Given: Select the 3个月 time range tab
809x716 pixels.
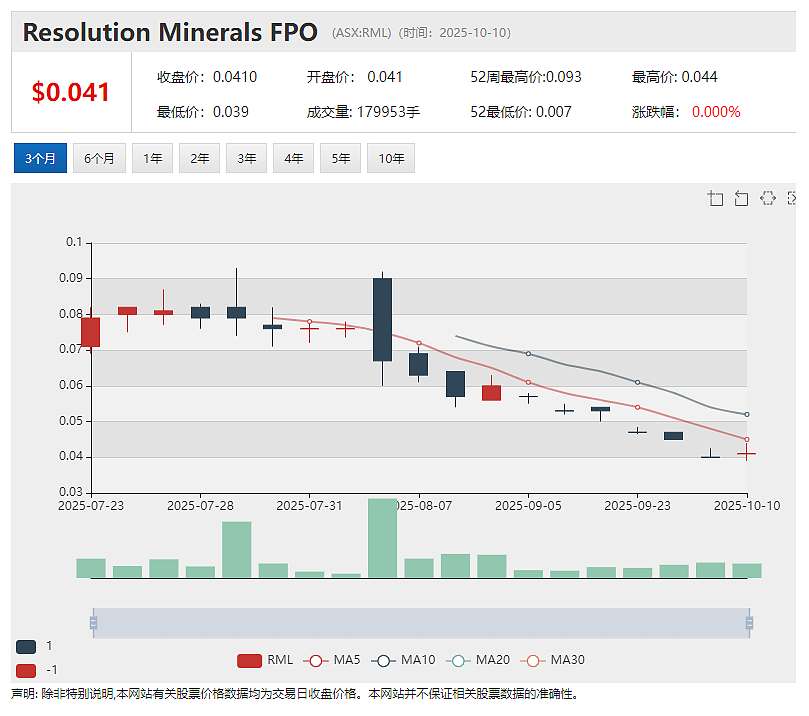Looking at the screenshot, I should click(x=40, y=158).
